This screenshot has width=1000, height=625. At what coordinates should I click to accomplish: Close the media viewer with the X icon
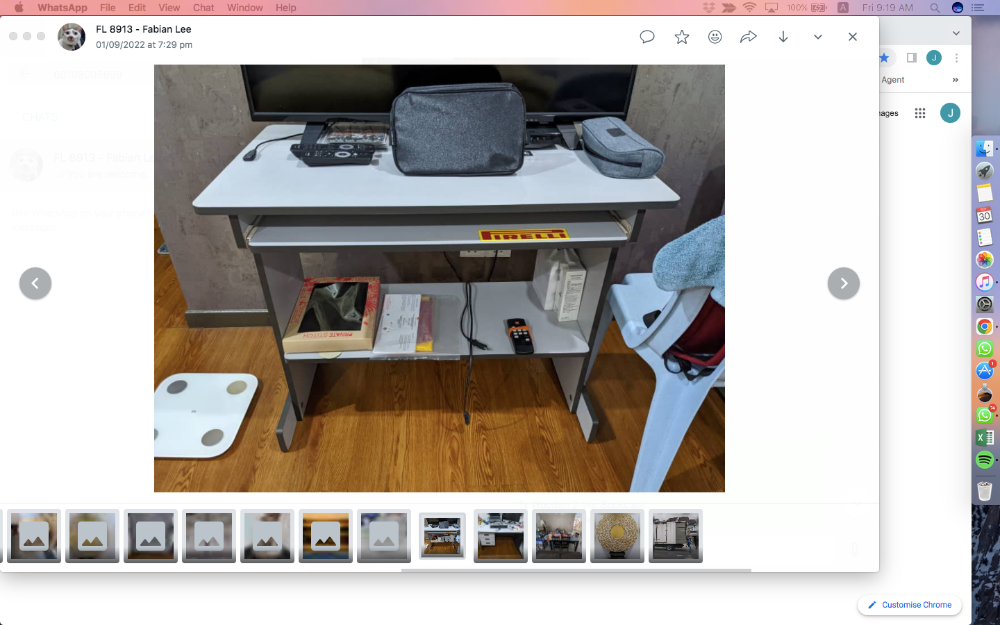tap(853, 37)
